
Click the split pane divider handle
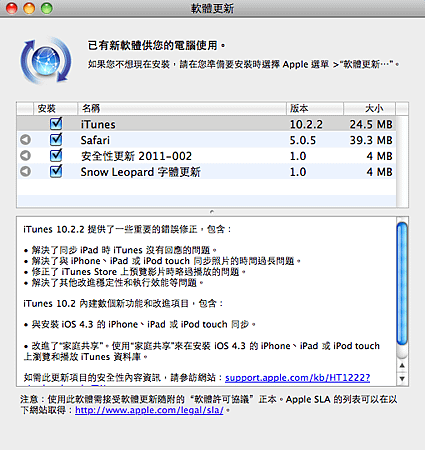(x=212, y=212)
